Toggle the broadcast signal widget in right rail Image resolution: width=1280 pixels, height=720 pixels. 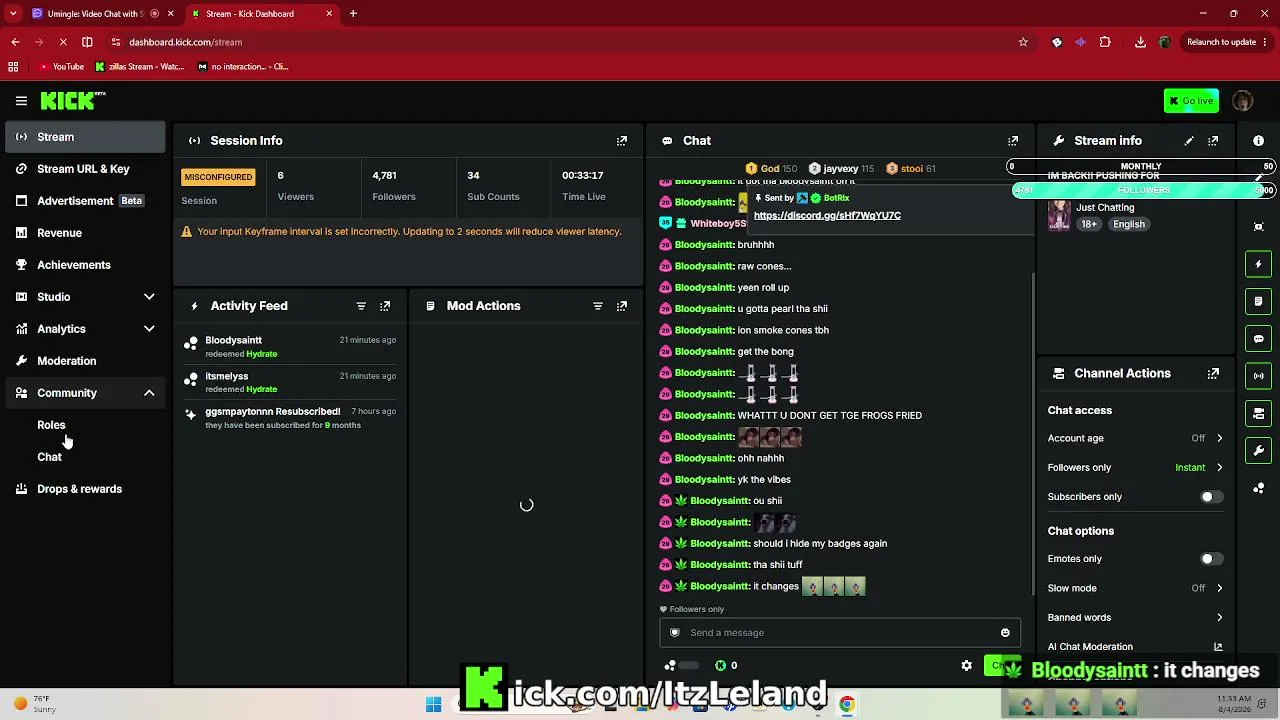click(x=1259, y=376)
